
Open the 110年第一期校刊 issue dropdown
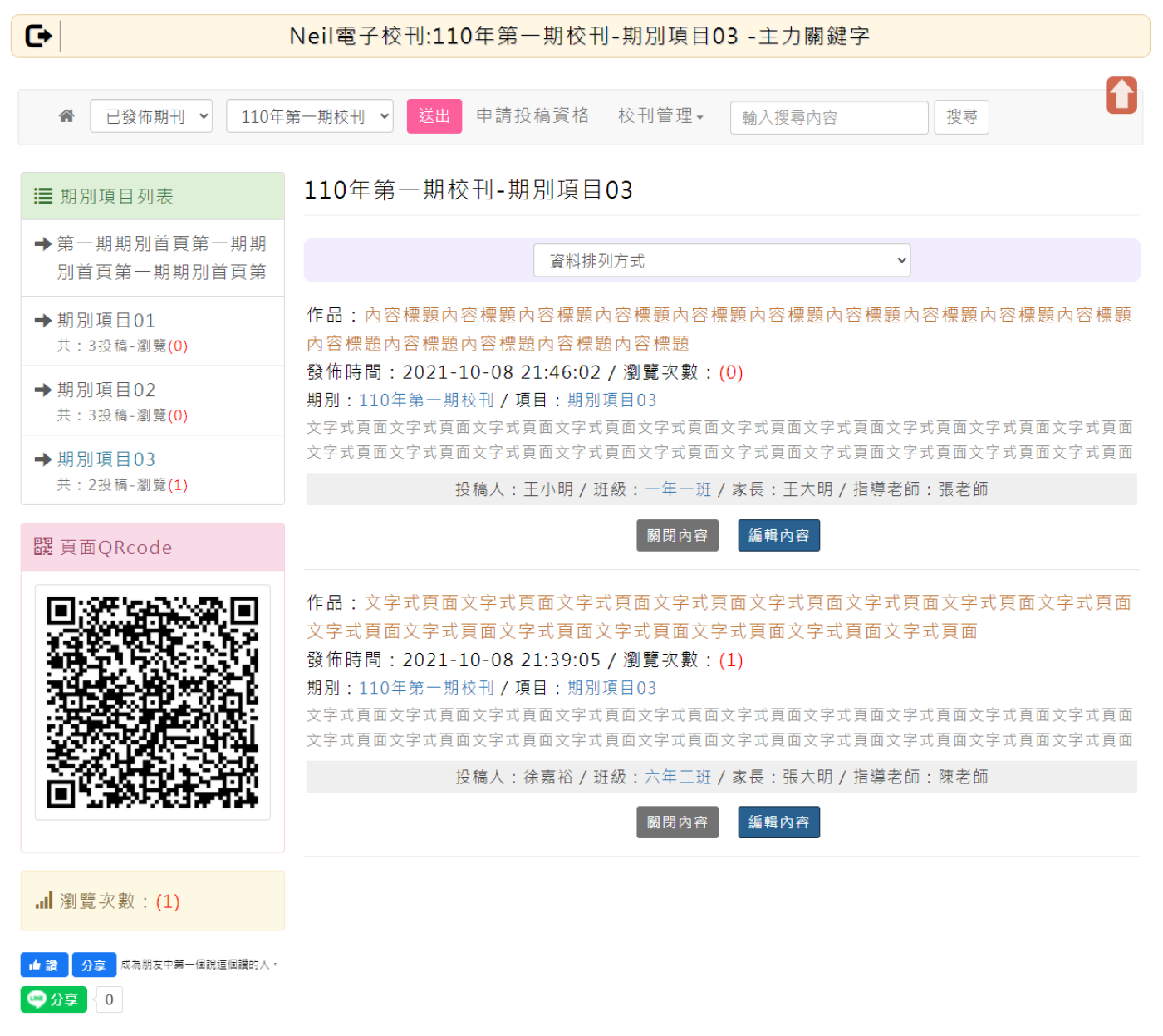tap(309, 116)
